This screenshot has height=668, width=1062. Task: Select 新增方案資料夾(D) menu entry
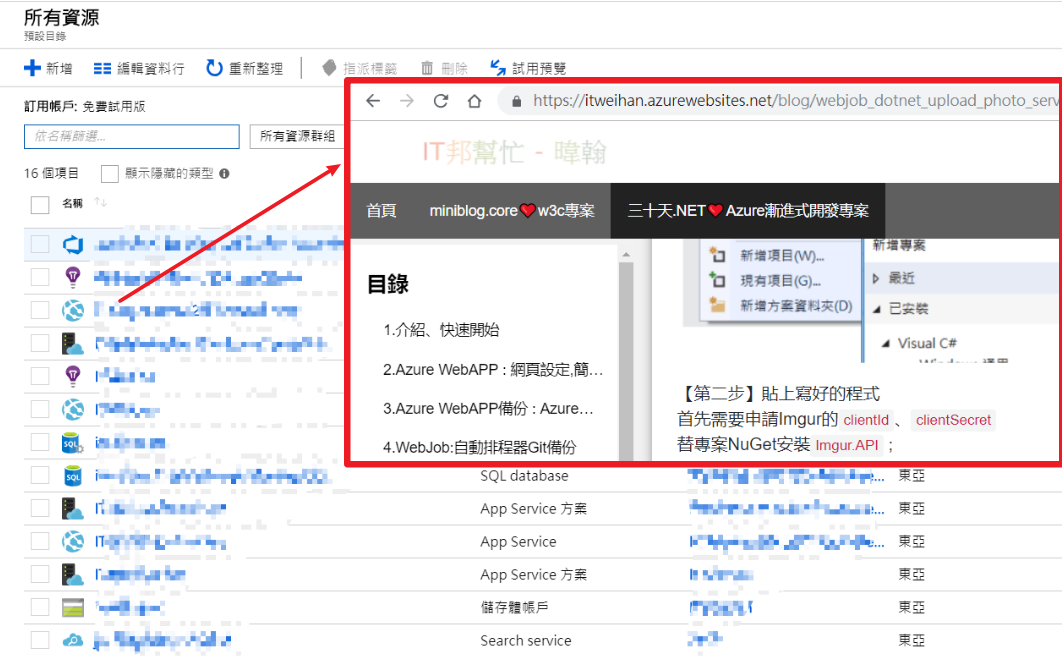[796, 306]
